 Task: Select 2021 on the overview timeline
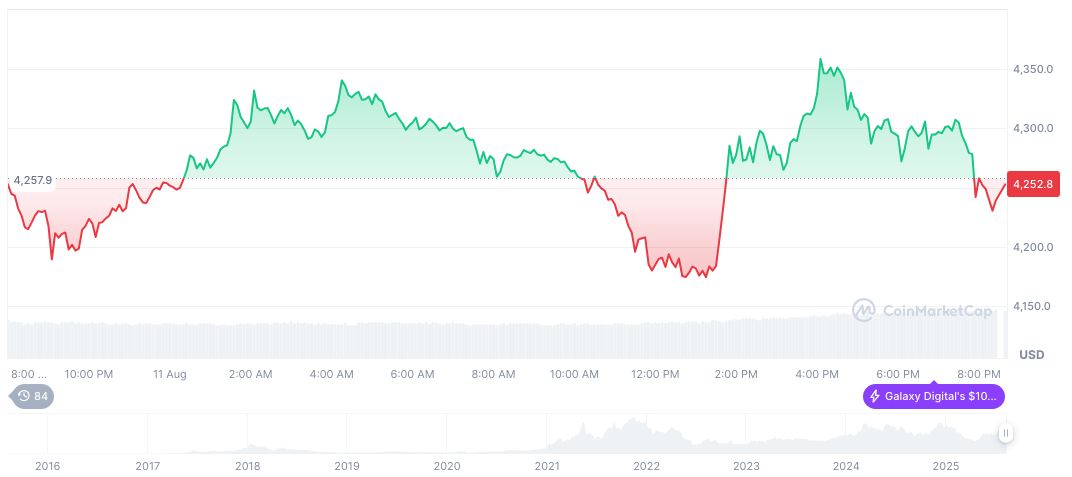click(547, 466)
